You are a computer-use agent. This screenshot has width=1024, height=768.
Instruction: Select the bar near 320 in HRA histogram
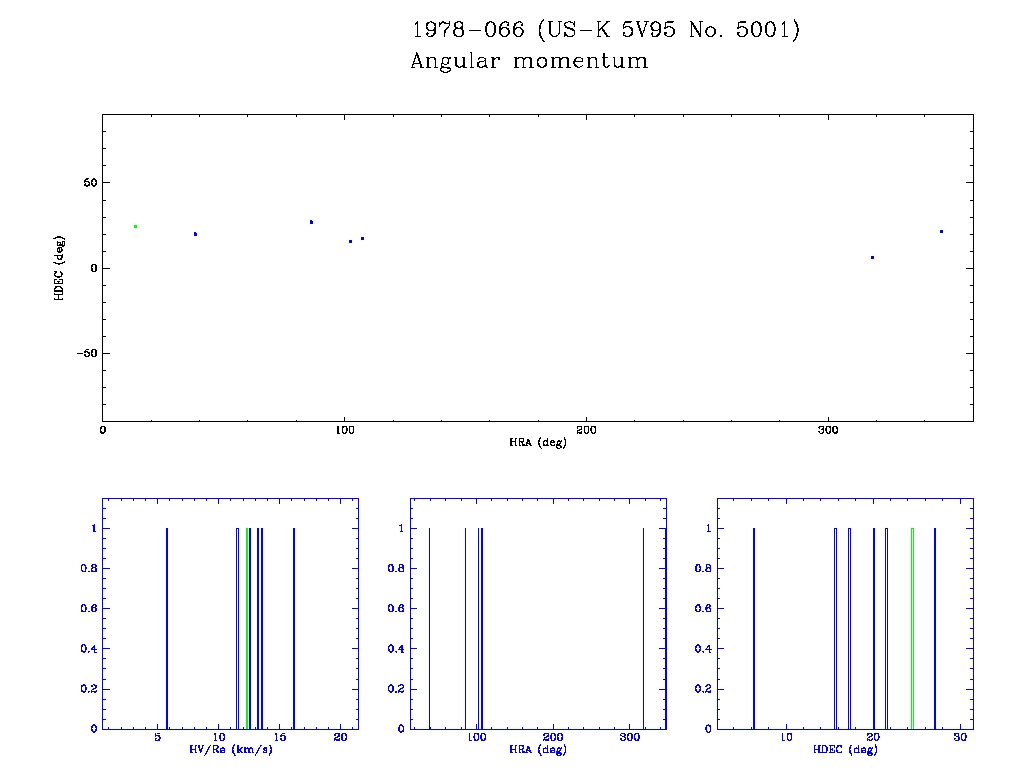643,628
